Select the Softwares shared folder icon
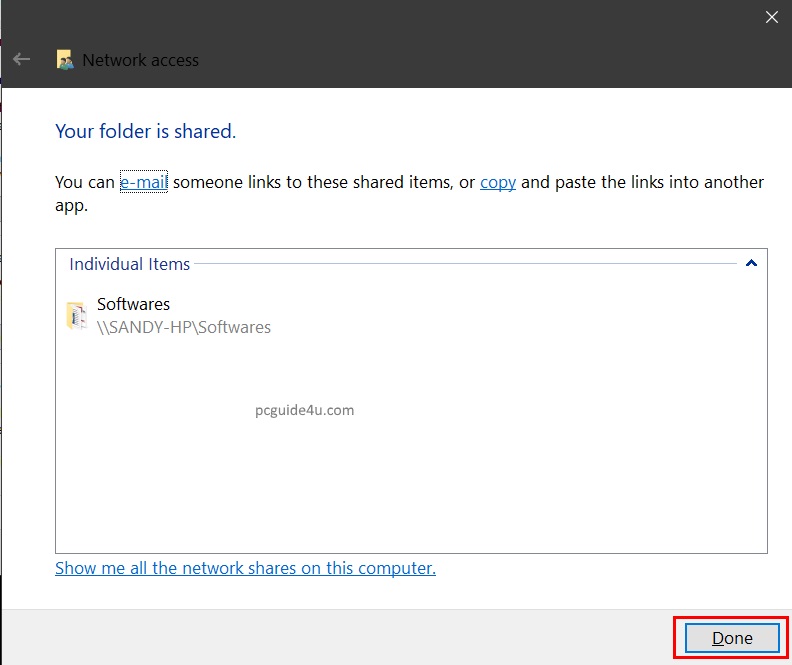792x665 pixels. [76, 315]
